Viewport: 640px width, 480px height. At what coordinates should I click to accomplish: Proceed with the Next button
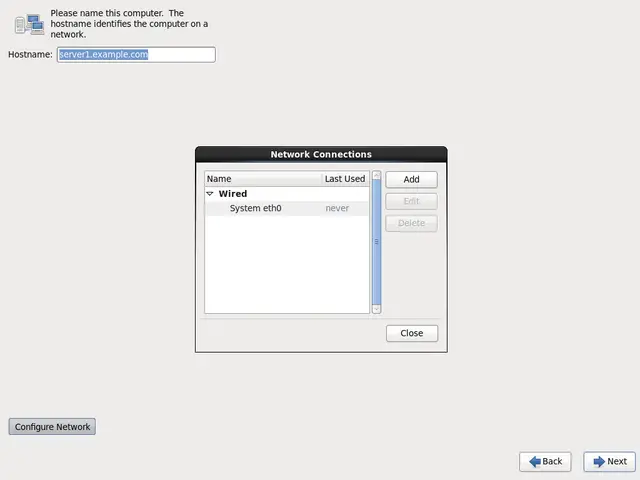coord(609,462)
